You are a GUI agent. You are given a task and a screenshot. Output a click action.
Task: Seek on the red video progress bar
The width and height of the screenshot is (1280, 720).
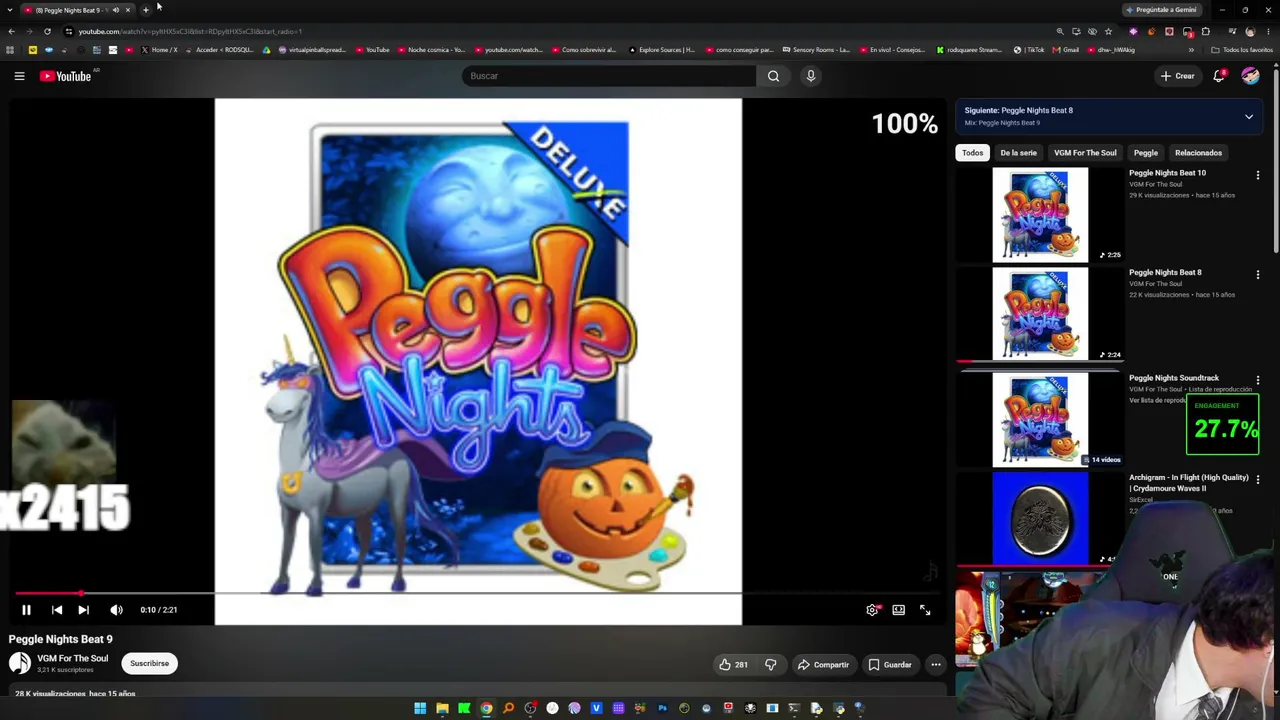pyautogui.click(x=478, y=593)
